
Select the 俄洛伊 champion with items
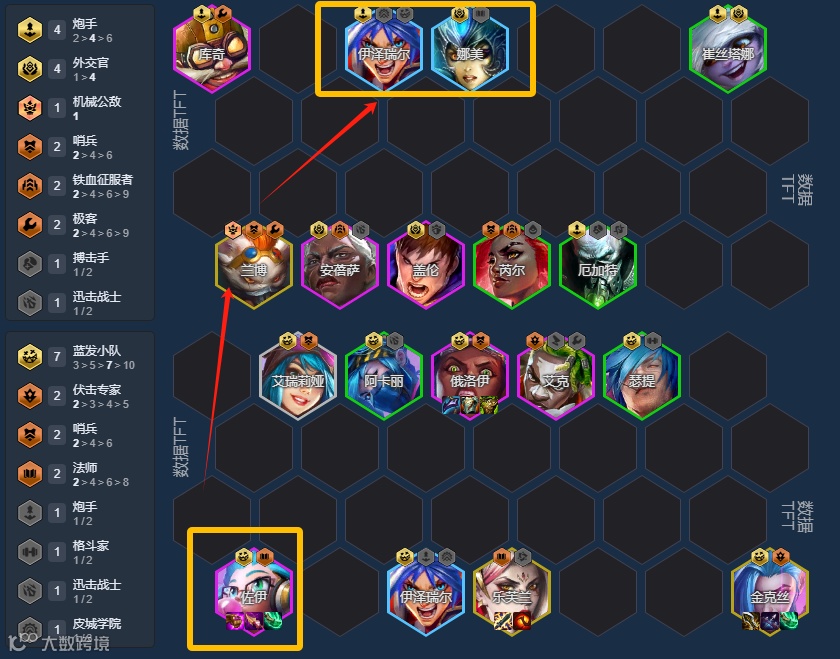pyautogui.click(x=469, y=377)
